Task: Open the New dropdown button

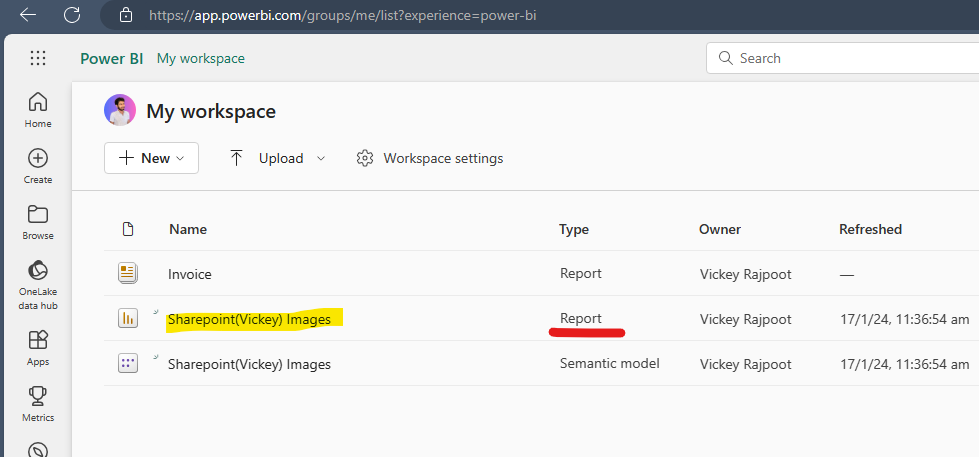Action: click(x=151, y=158)
